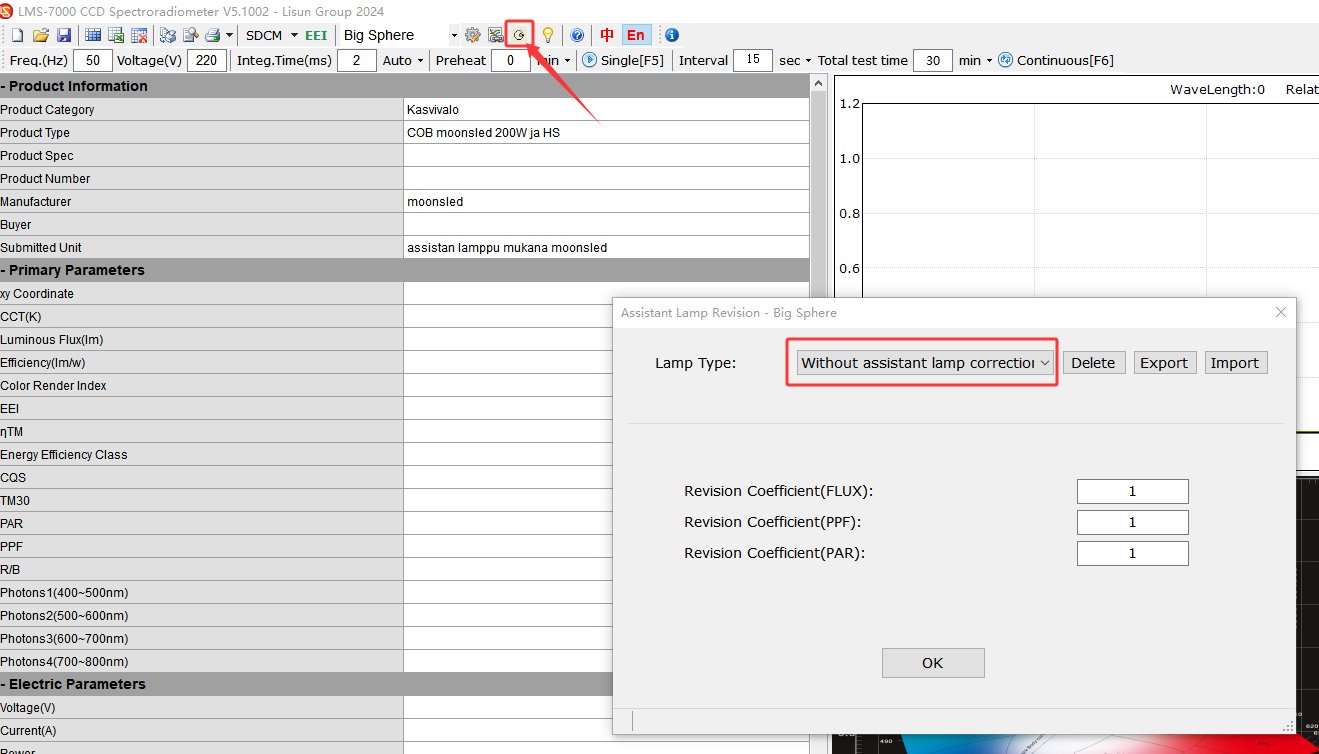
Task: Switch interface language to Chinese (中)
Action: pos(607,35)
